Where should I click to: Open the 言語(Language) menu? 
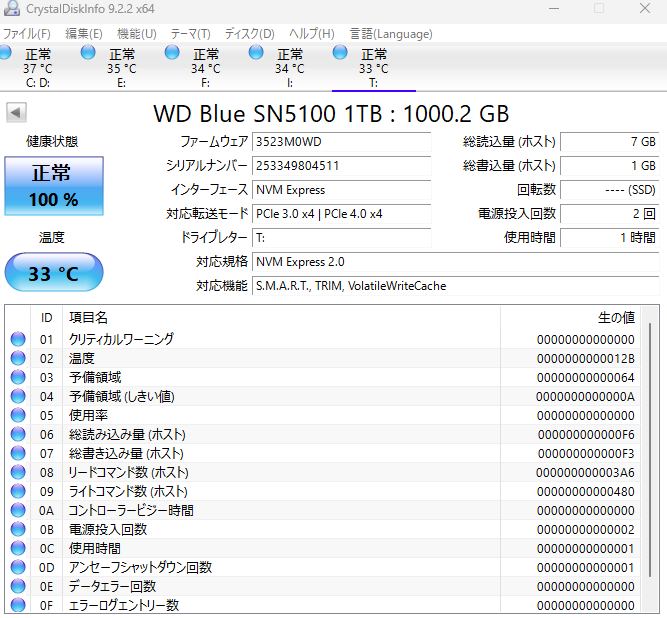pyautogui.click(x=391, y=34)
